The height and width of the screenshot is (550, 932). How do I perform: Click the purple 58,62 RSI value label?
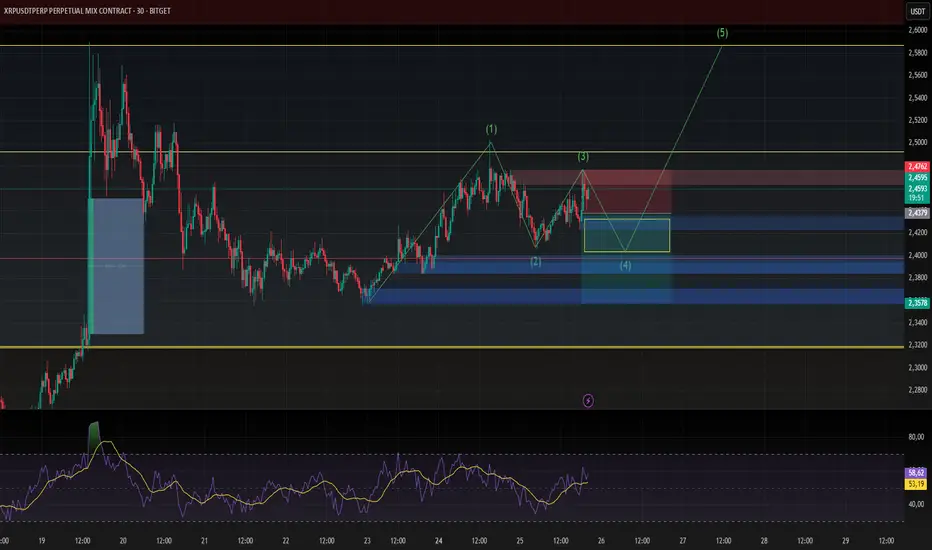pyautogui.click(x=916, y=473)
